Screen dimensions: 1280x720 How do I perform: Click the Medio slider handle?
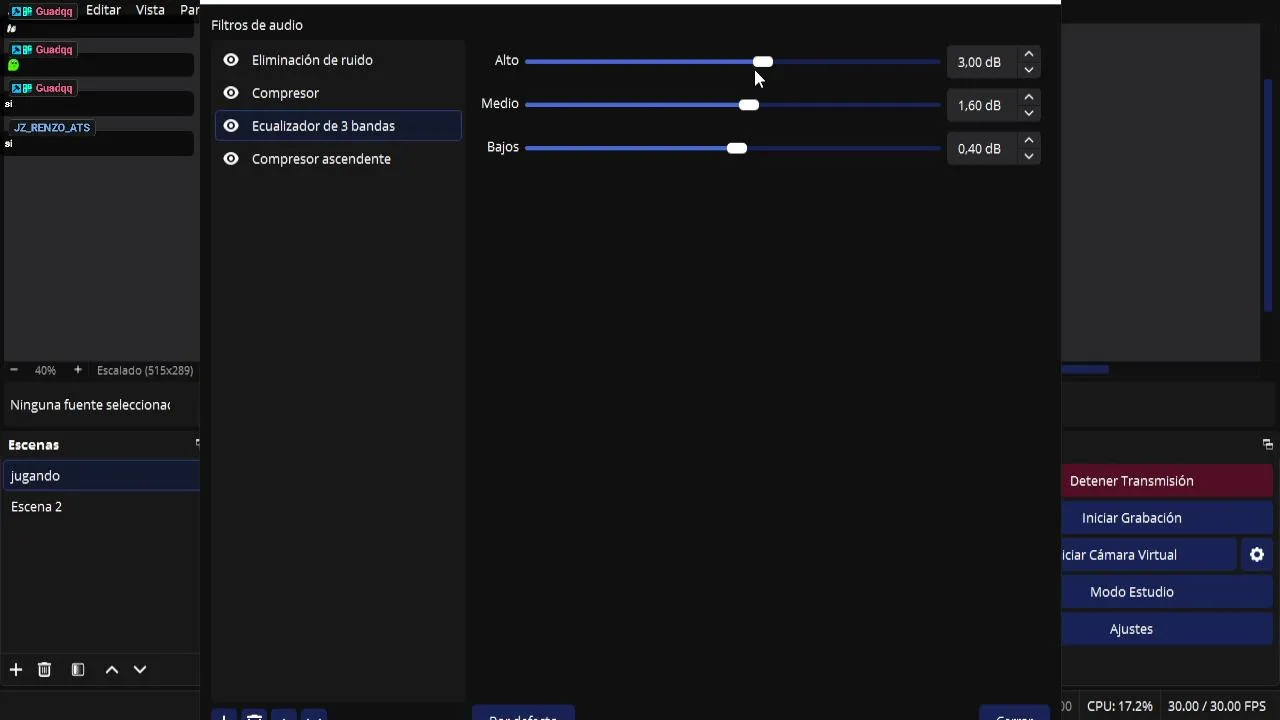coord(749,105)
